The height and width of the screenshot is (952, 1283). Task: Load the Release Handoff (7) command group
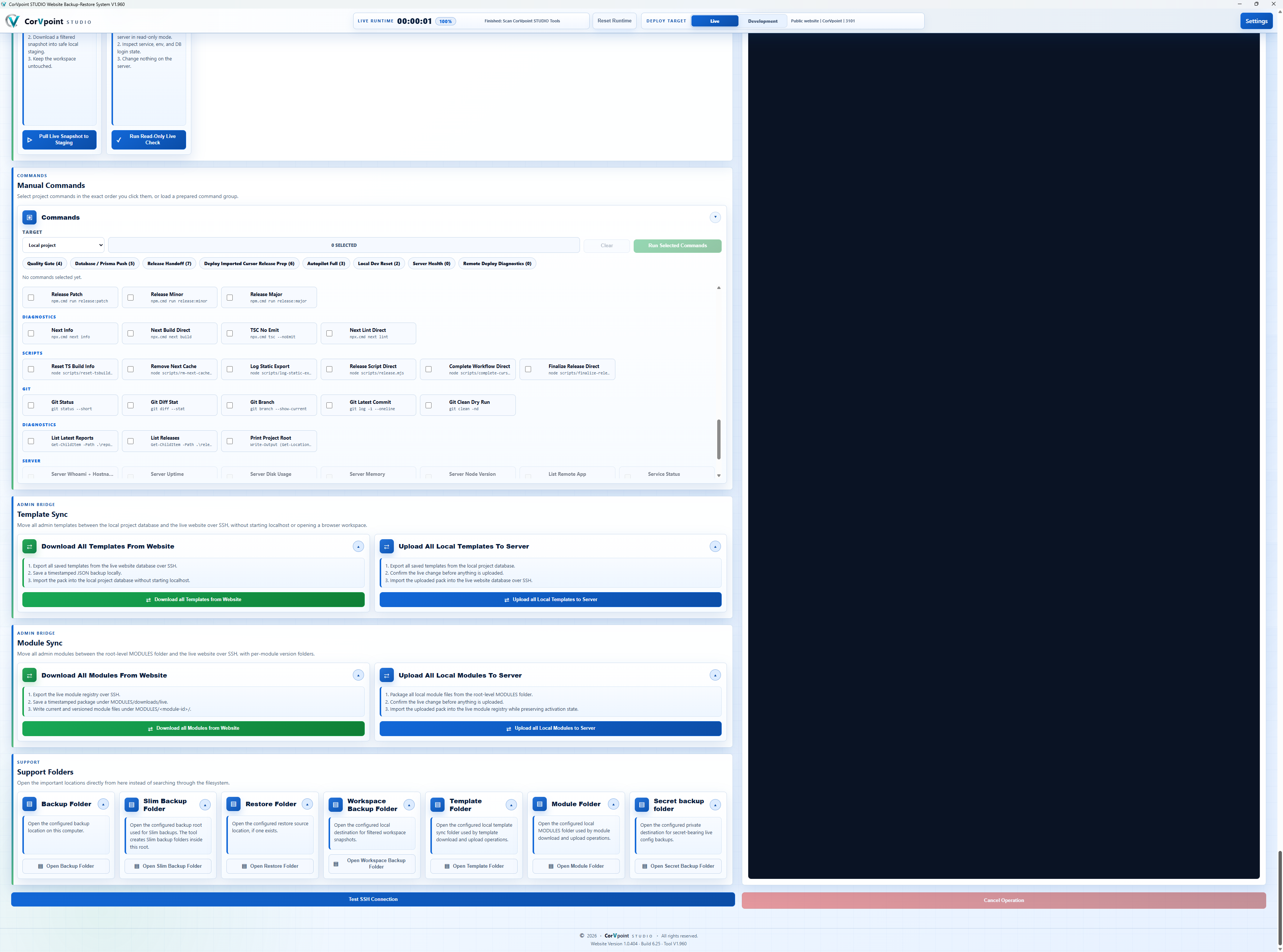click(169, 263)
